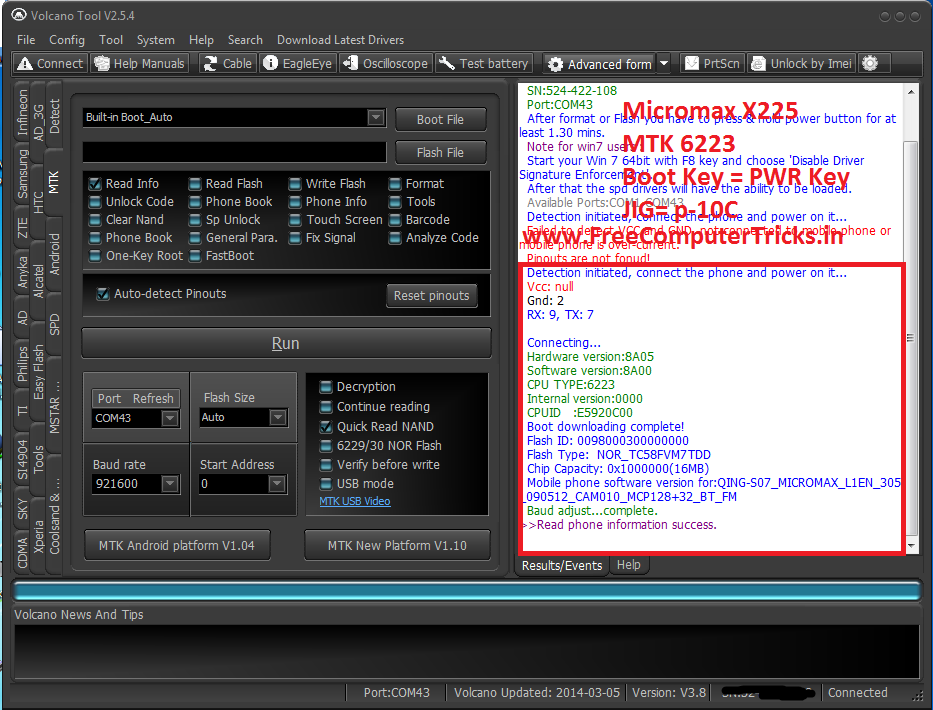
Task: Click the Test battery wrench icon
Action: pyautogui.click(x=446, y=63)
